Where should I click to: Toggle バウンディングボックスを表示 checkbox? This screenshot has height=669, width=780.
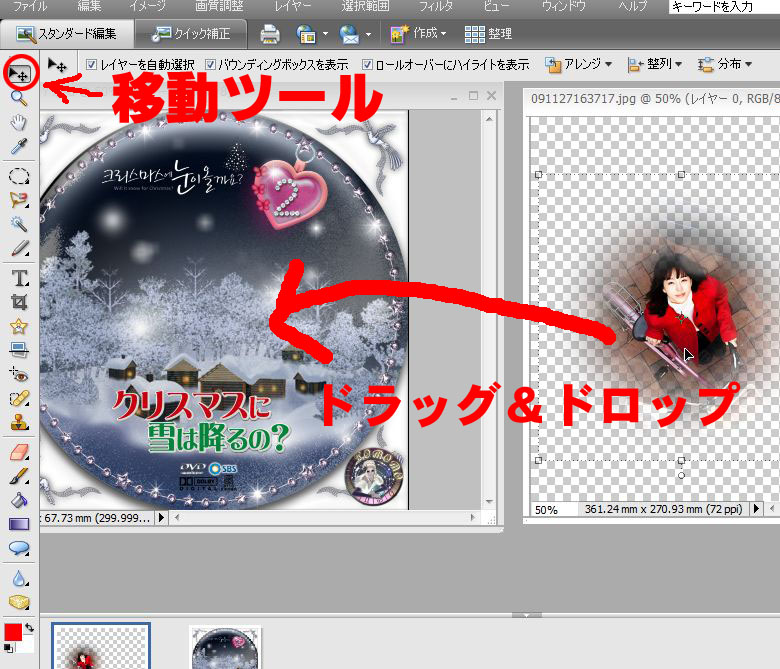pos(210,64)
